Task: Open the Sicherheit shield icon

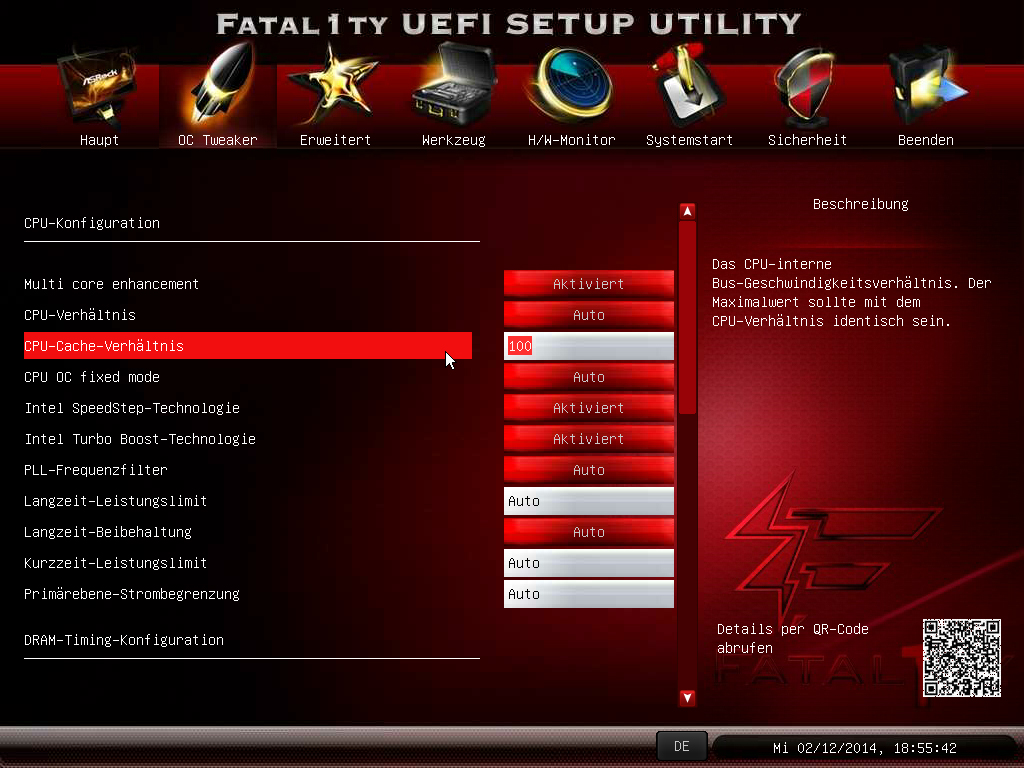Action: 807,86
